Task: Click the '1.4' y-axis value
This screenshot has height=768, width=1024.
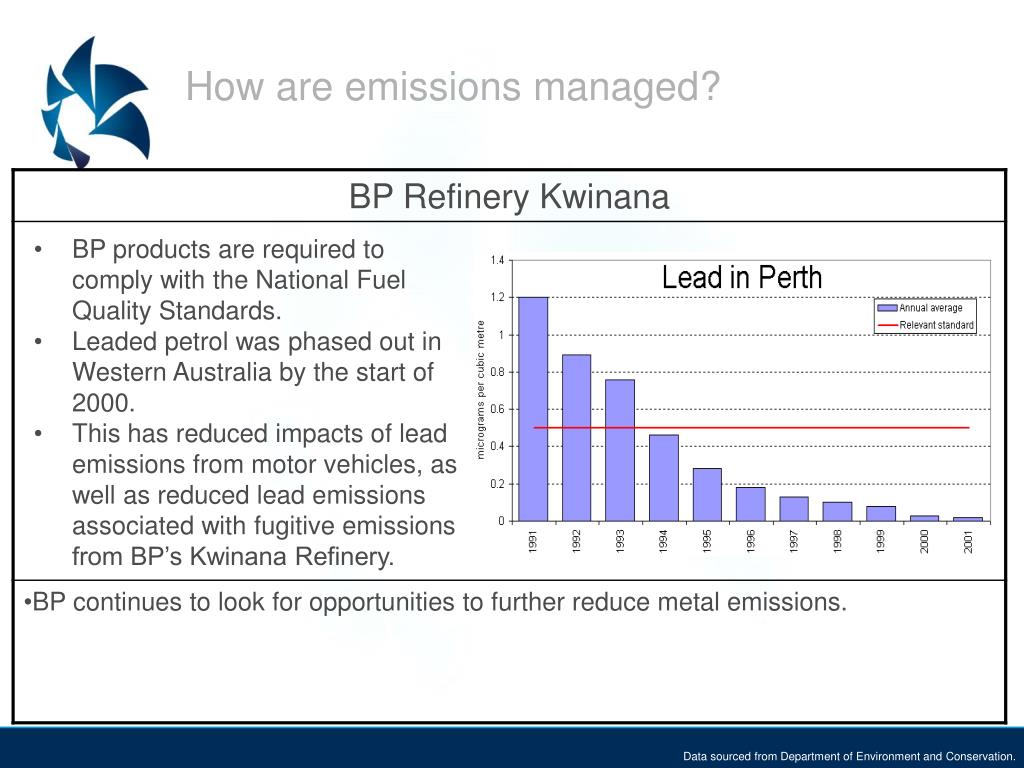Action: [x=498, y=261]
